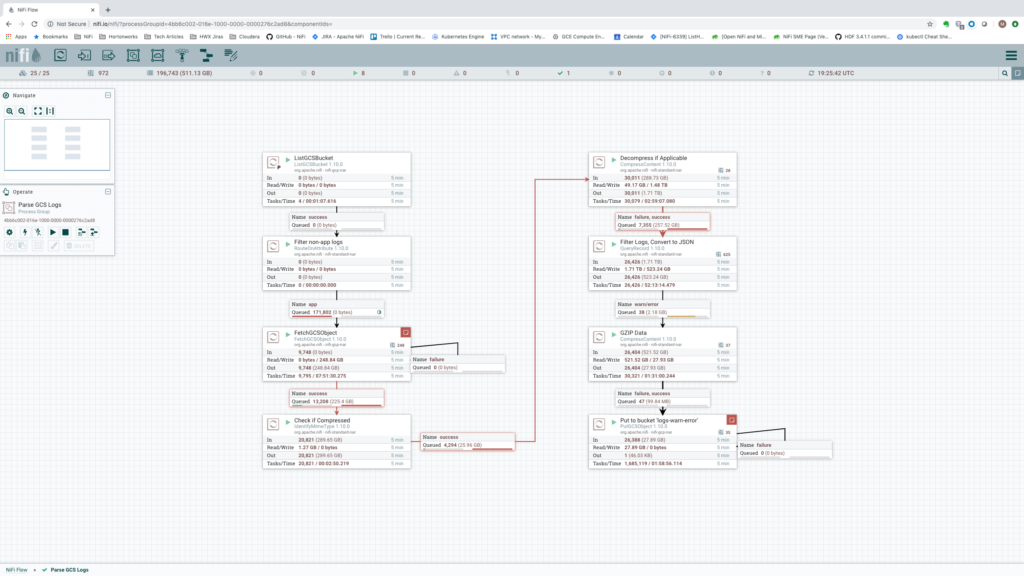1024x576 pixels.
Task: Toggle the bulletin board icon at top right
Action: pyautogui.click(x=1017, y=73)
